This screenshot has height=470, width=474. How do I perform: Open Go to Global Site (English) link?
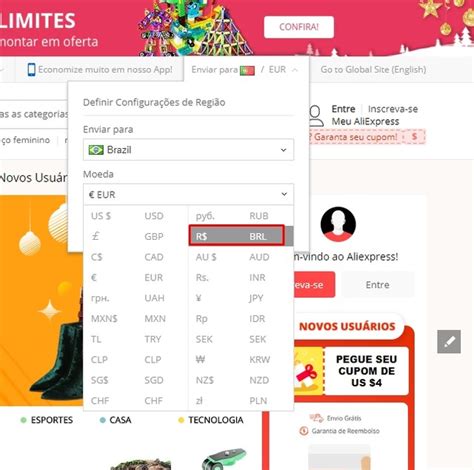coord(373,70)
